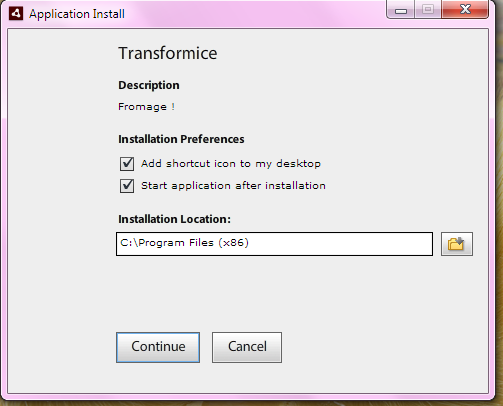Viewport: 503px width, 406px height.
Task: Click the disabled maximize window button
Action: 428,9
